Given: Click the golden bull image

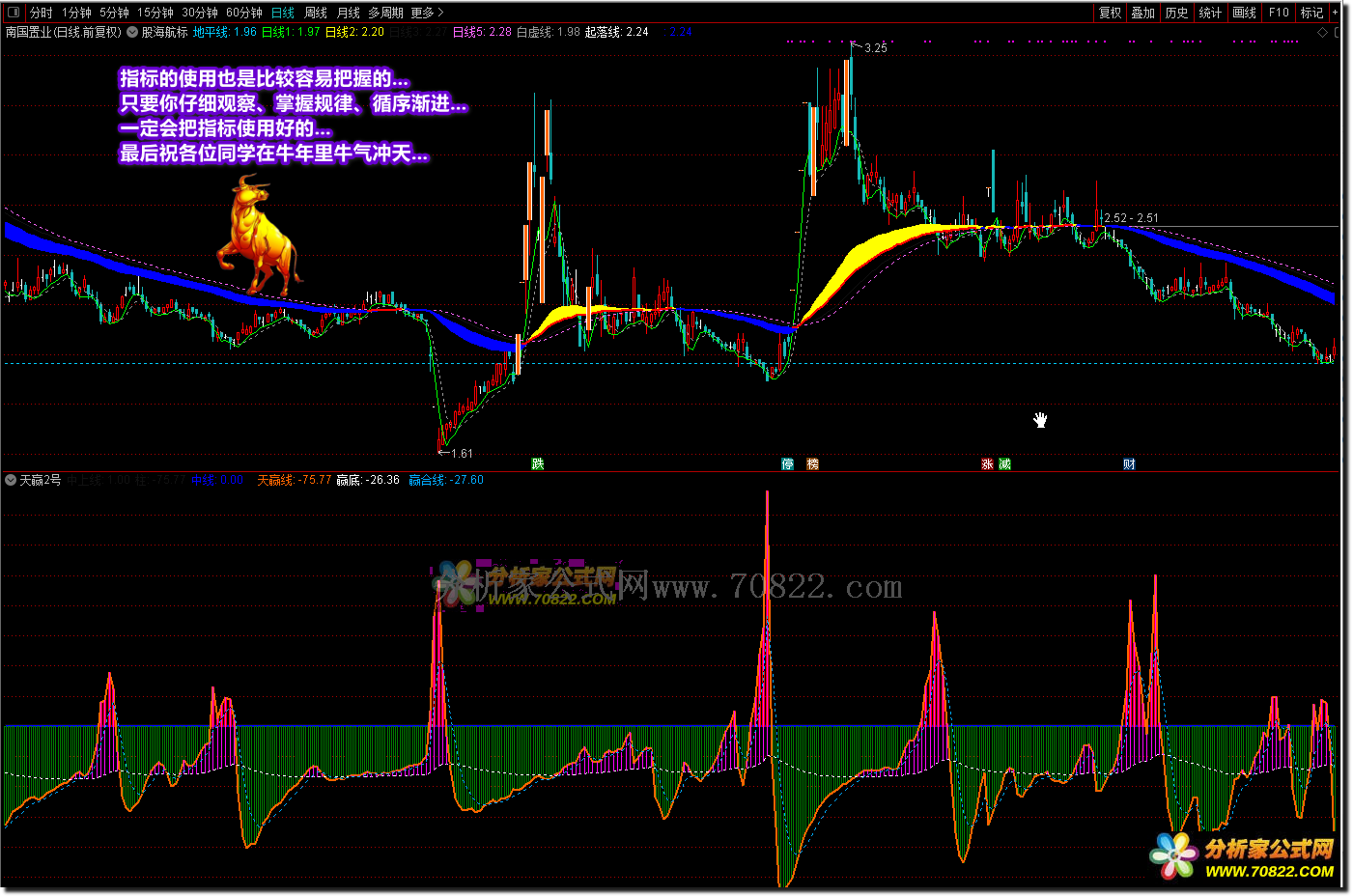Looking at the screenshot, I should [258, 235].
